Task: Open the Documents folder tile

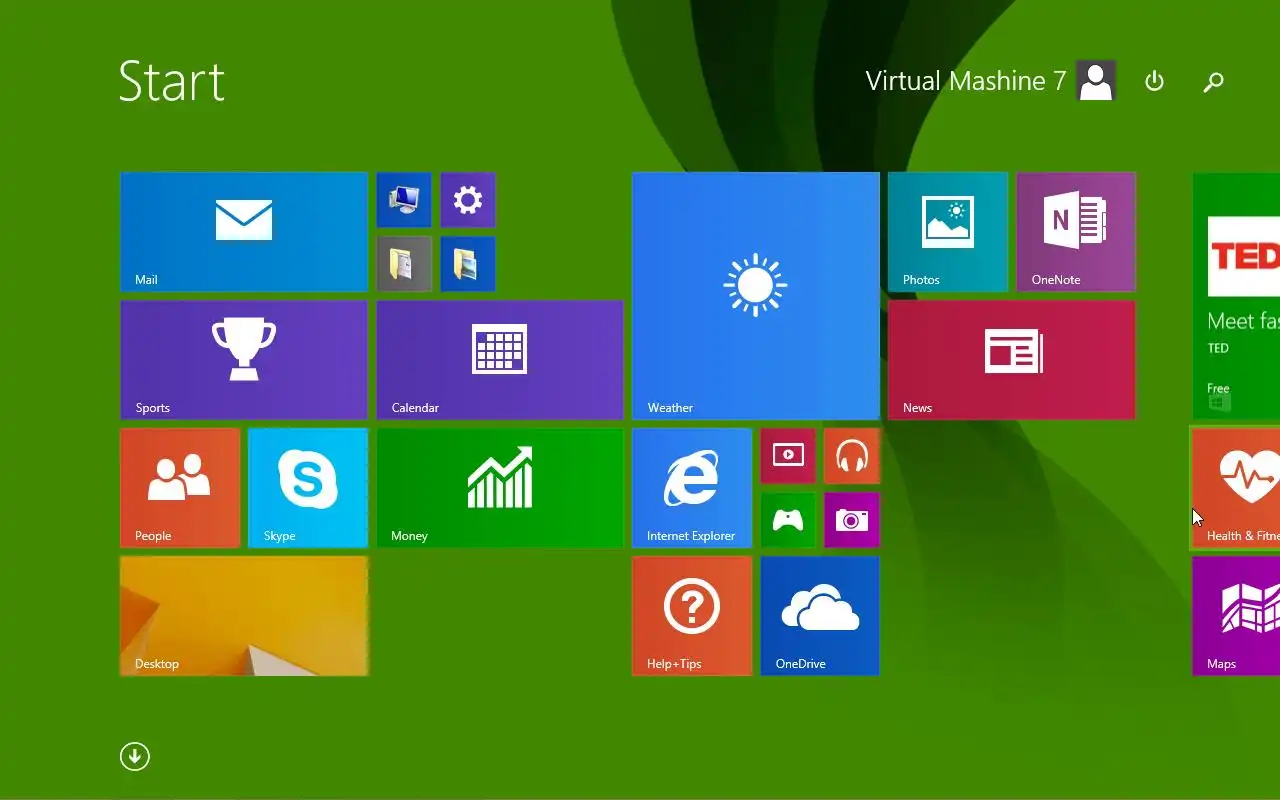Action: tap(404, 264)
